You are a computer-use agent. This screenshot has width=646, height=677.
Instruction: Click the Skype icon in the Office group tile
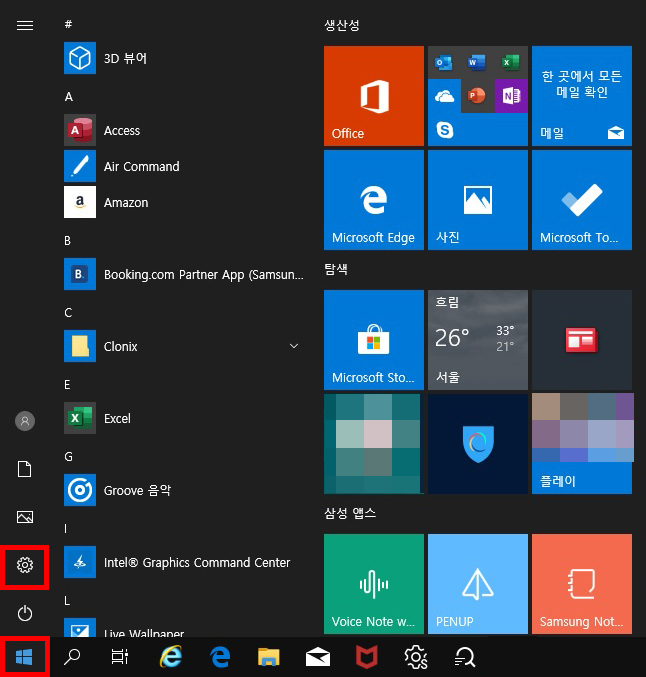coord(444,129)
